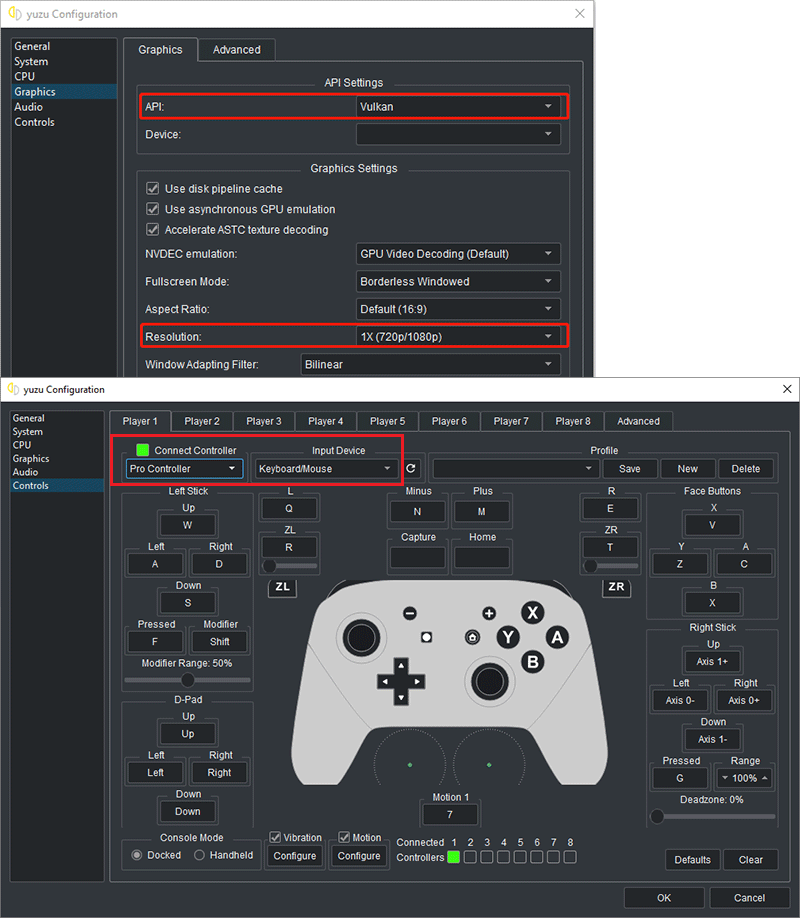Toggle Use asynchronous GPU emulation checkbox

153,209
